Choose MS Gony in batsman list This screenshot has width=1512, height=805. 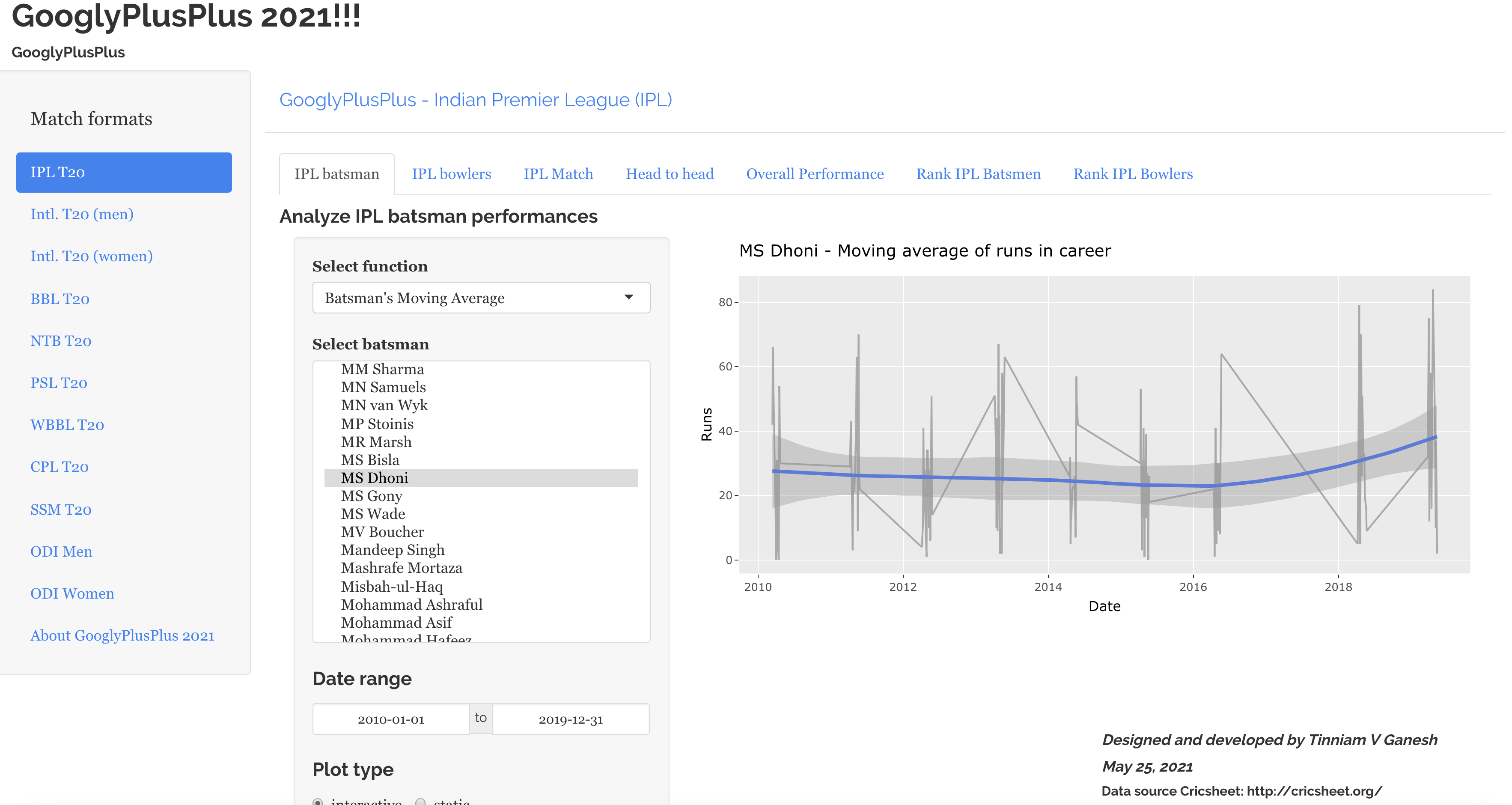pos(372,496)
